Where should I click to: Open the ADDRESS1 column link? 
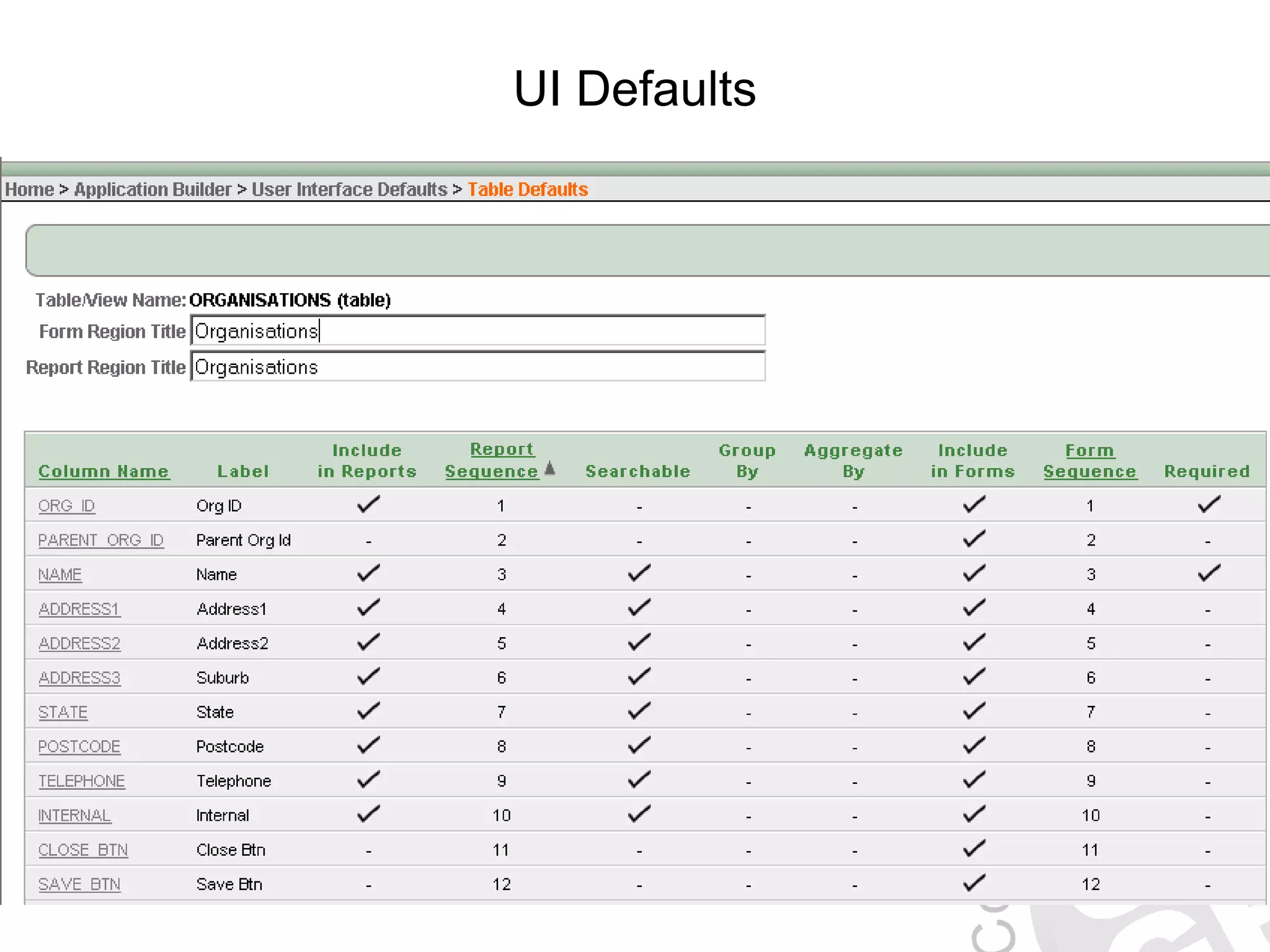(x=79, y=609)
